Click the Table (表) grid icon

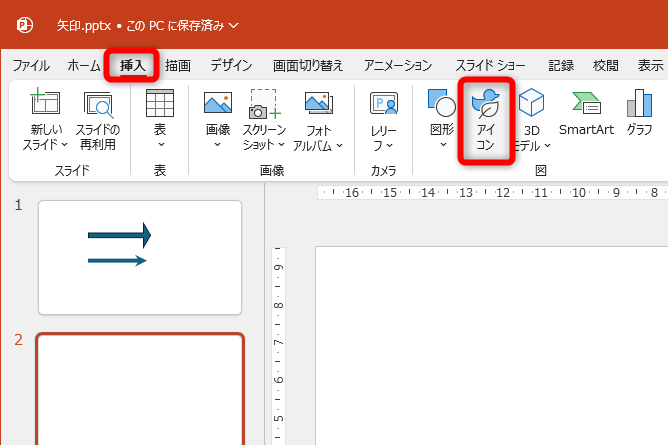click(x=160, y=103)
